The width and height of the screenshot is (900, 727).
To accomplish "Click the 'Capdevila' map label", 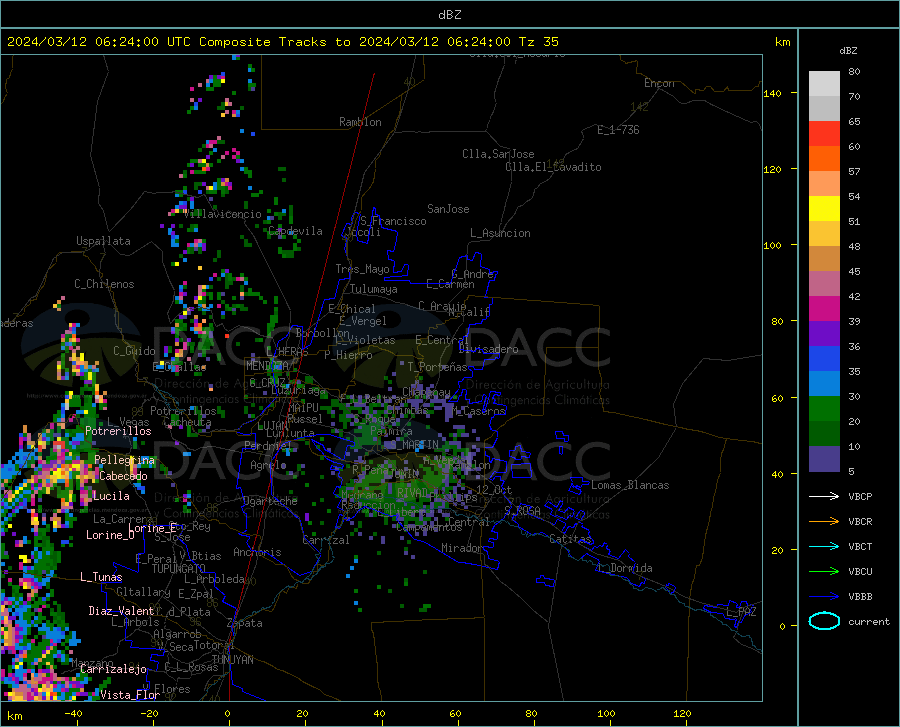I will pyautogui.click(x=295, y=231).
